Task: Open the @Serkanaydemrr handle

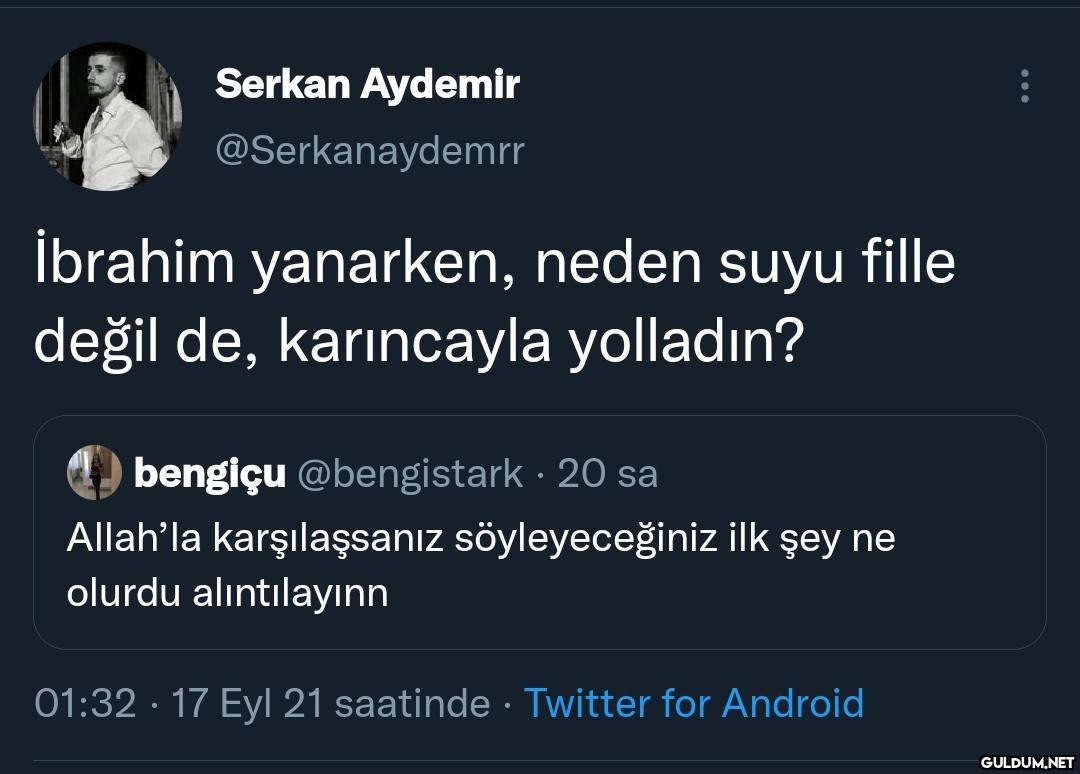Action: tap(369, 150)
